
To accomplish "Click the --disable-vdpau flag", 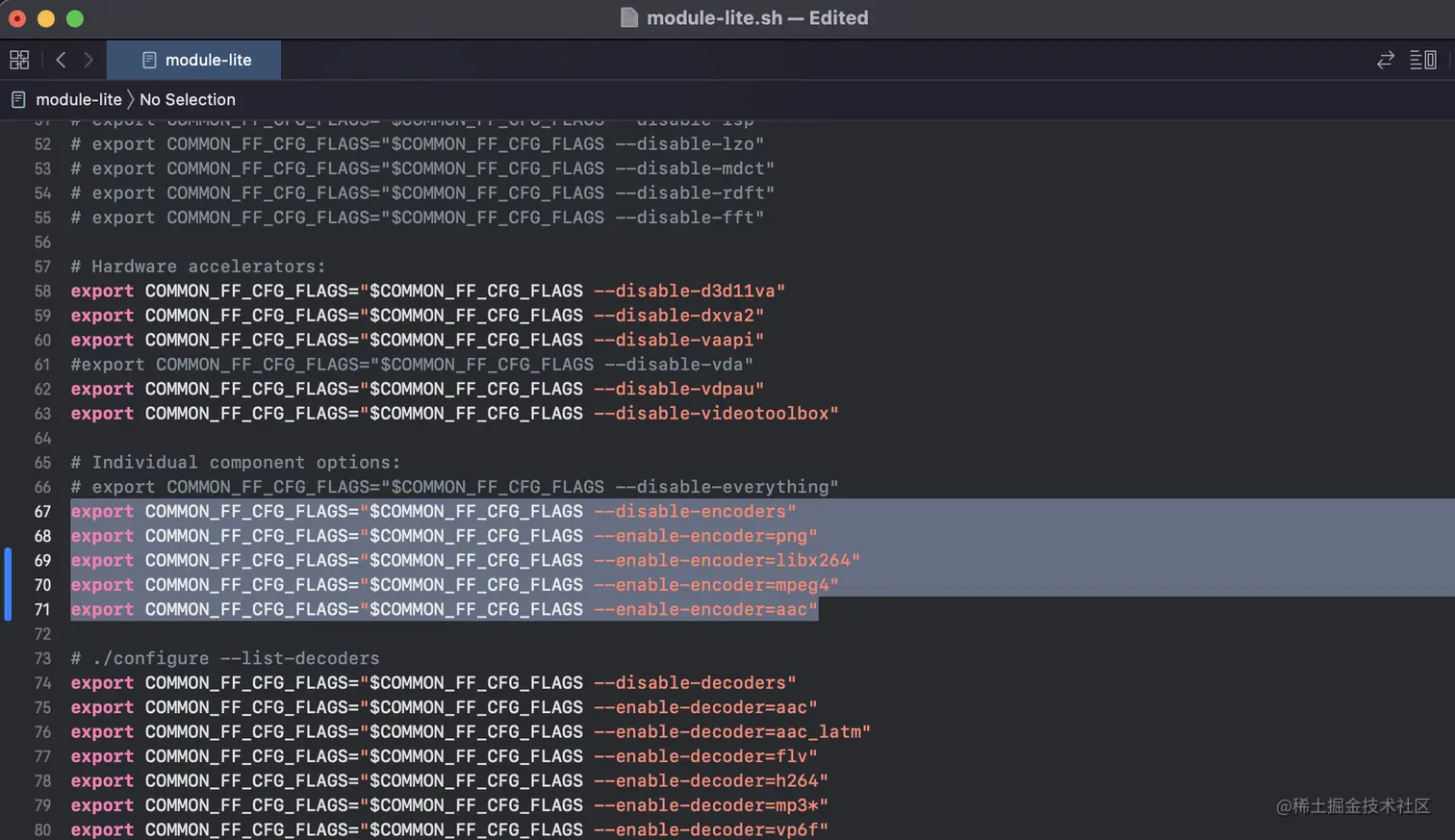I will coord(674,389).
